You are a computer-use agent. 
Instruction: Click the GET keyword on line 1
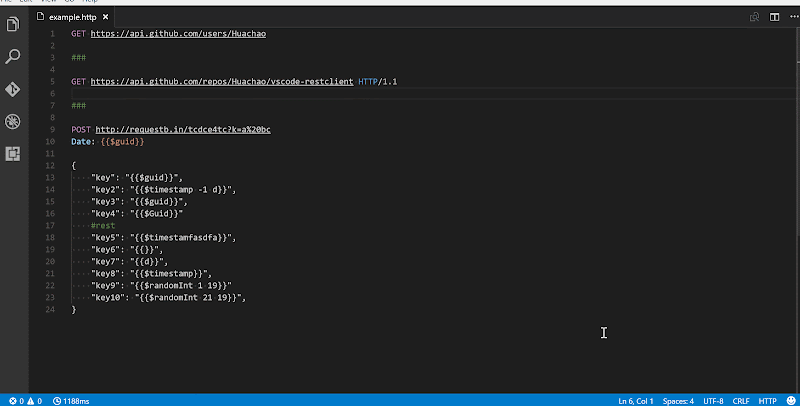79,34
